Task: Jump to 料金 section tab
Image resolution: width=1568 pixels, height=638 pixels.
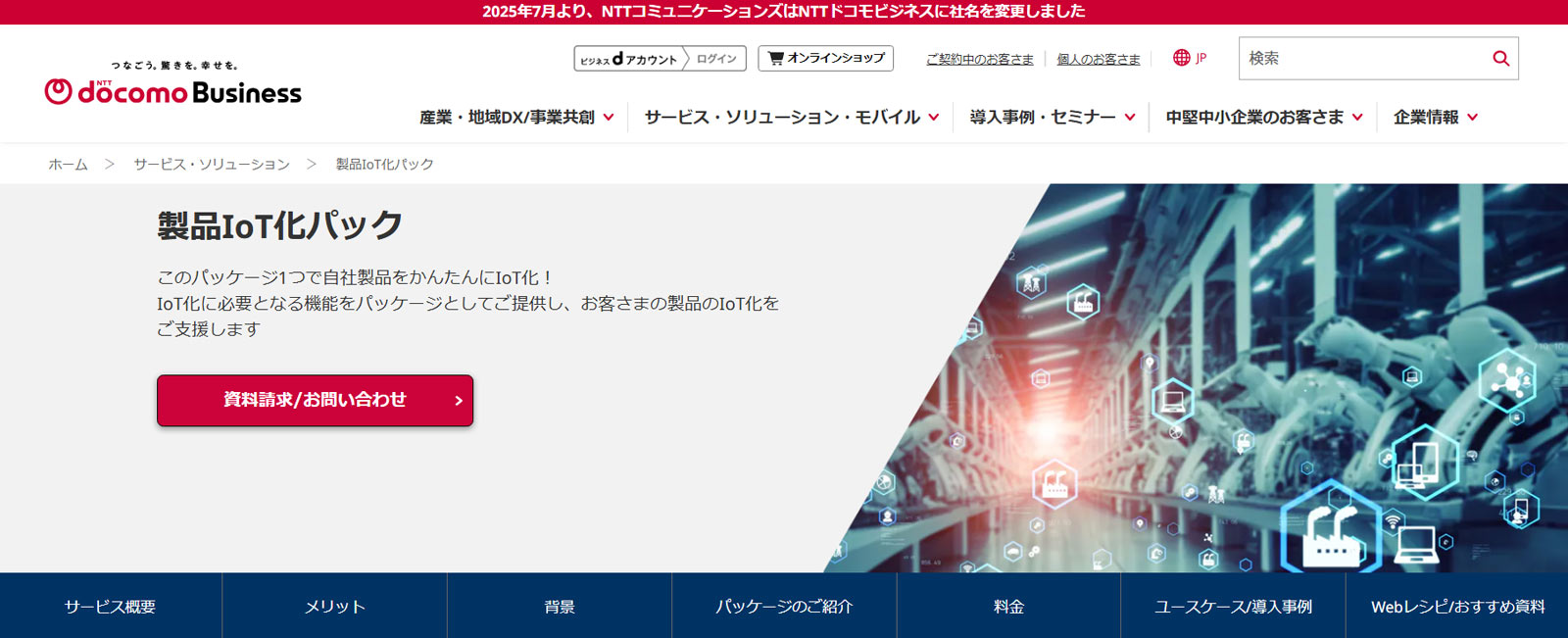Action: point(1008,607)
